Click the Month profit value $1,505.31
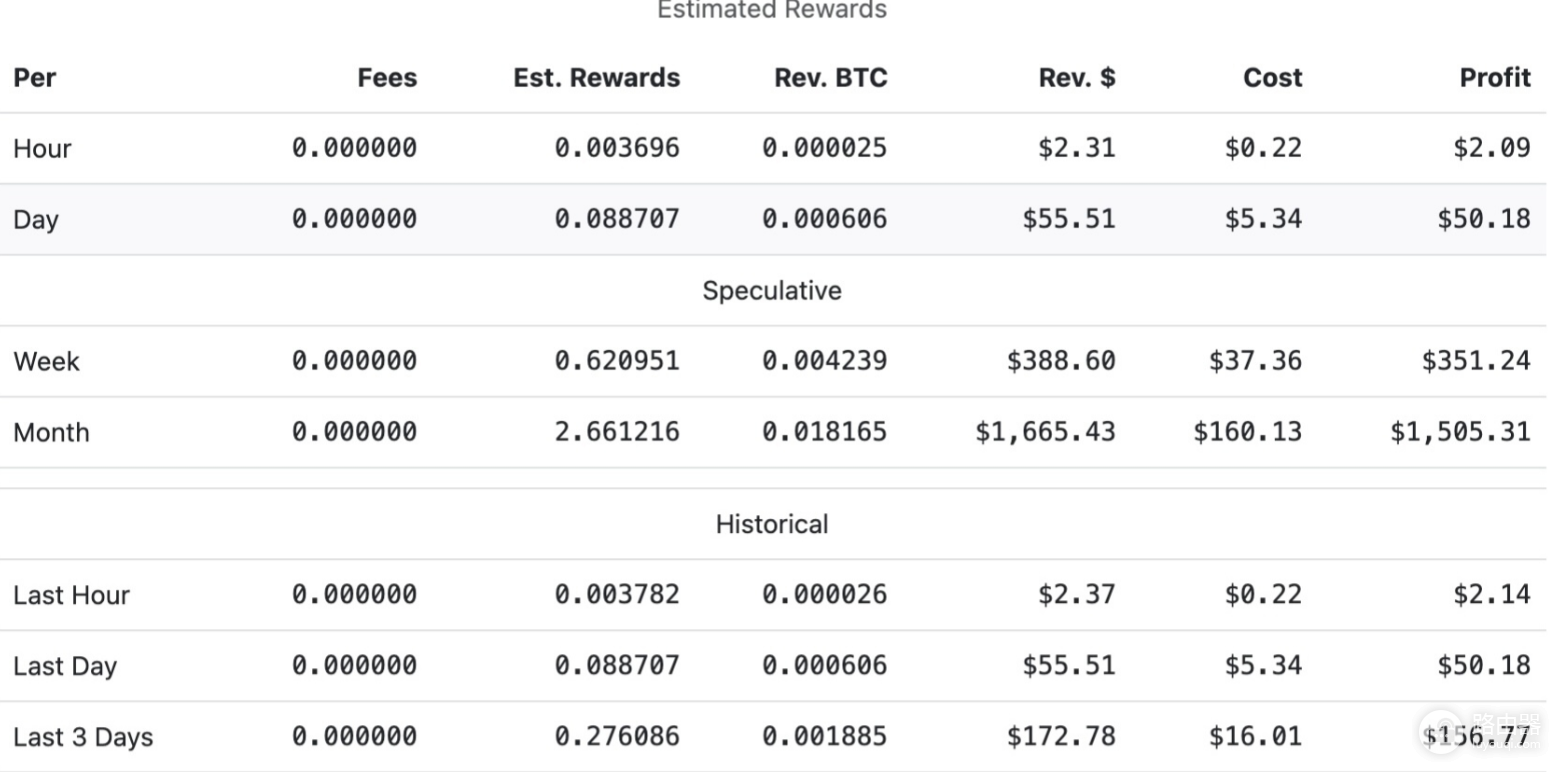 coord(1460,432)
